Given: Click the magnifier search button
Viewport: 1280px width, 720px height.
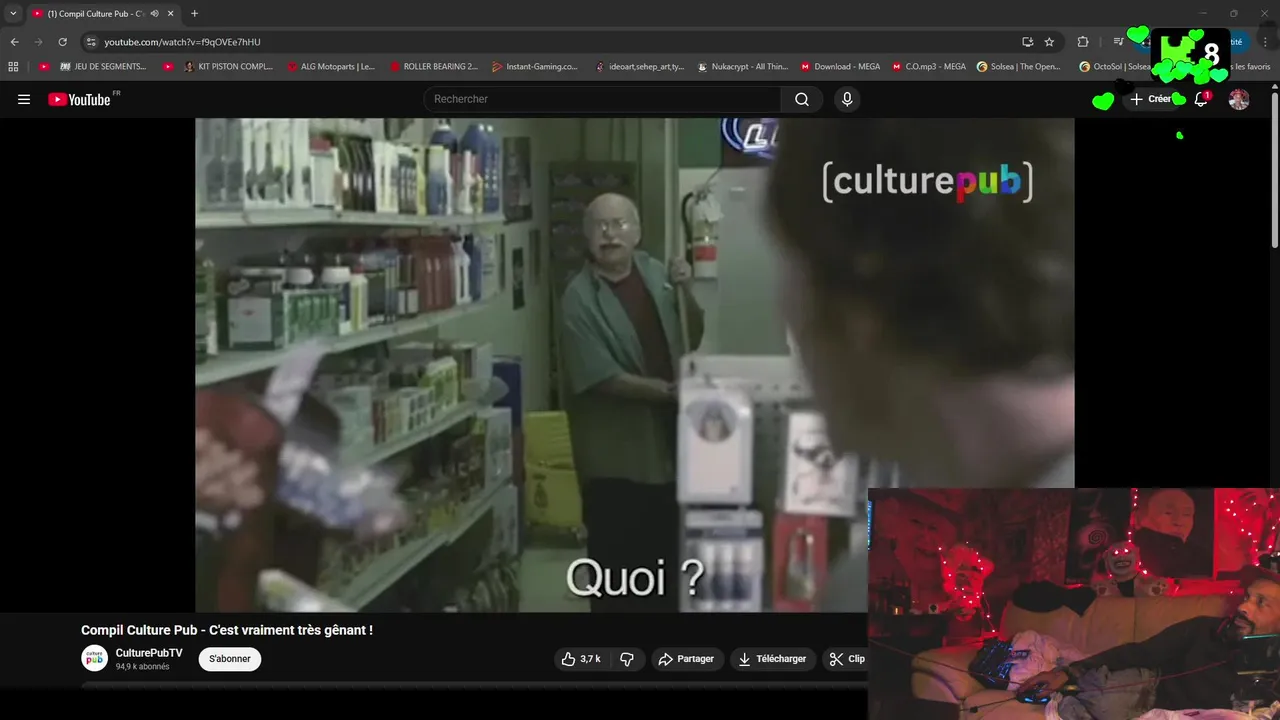Looking at the screenshot, I should click(802, 99).
